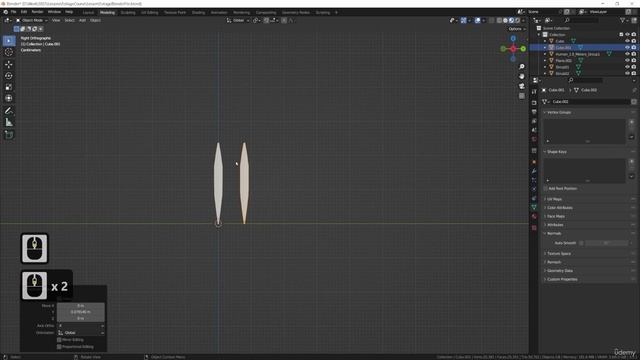Switch perspective/orthographic grid icon in viewport
Image resolution: width=640 pixels, height=360 pixels.
click(522, 96)
